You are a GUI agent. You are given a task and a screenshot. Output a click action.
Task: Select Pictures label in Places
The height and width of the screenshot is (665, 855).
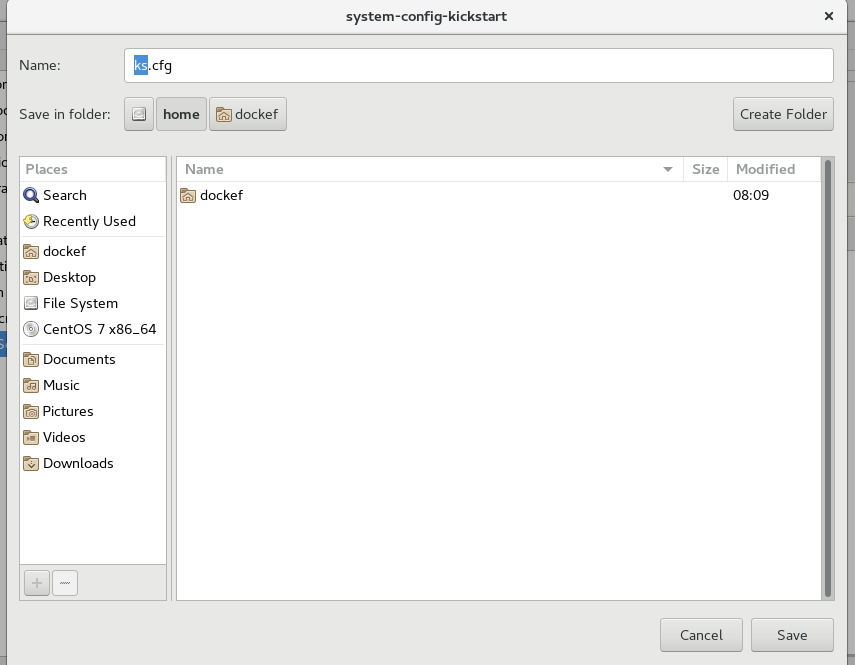(x=68, y=412)
